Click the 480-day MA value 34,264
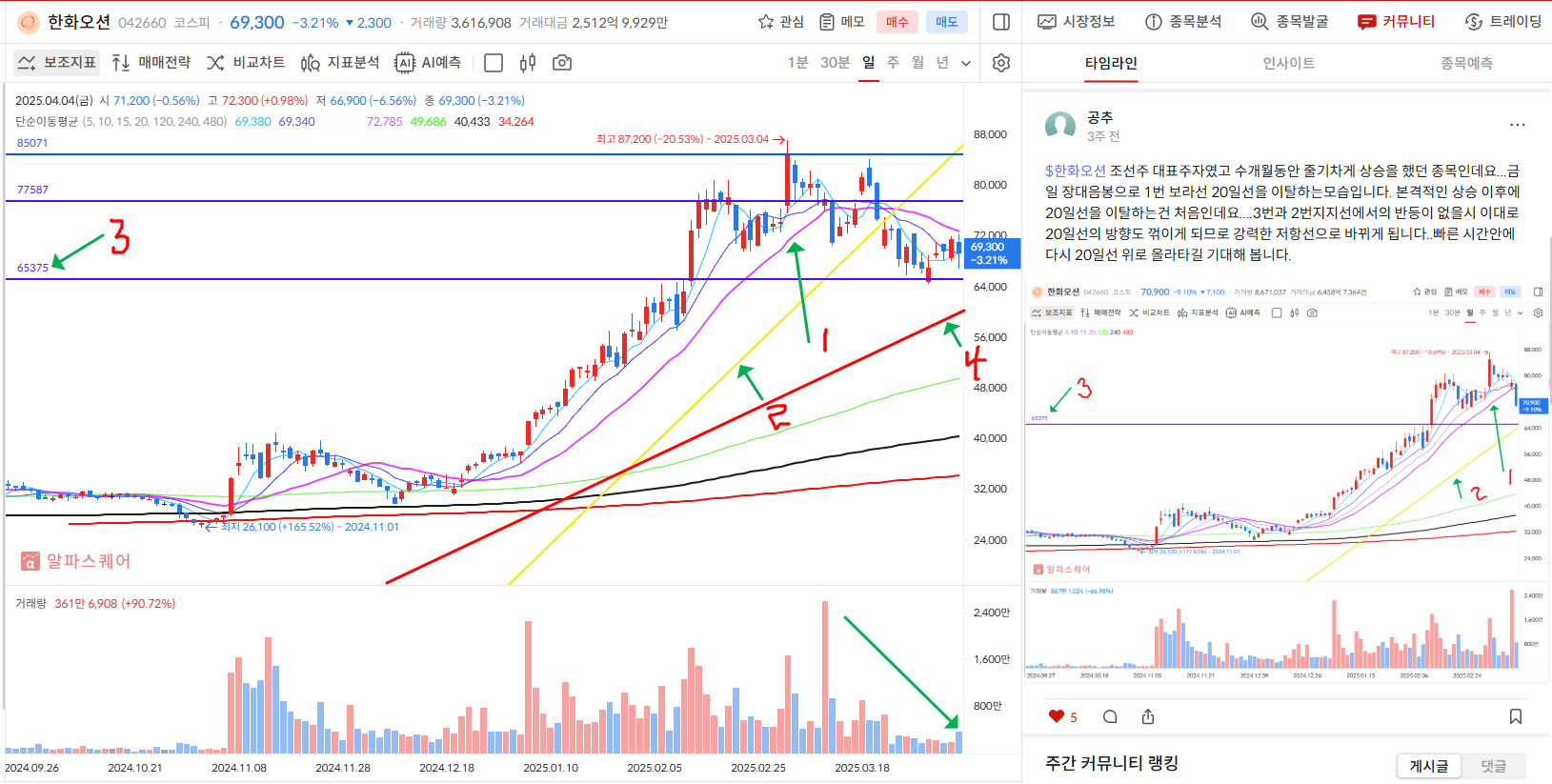This screenshot has width=1552, height=784. click(516, 122)
